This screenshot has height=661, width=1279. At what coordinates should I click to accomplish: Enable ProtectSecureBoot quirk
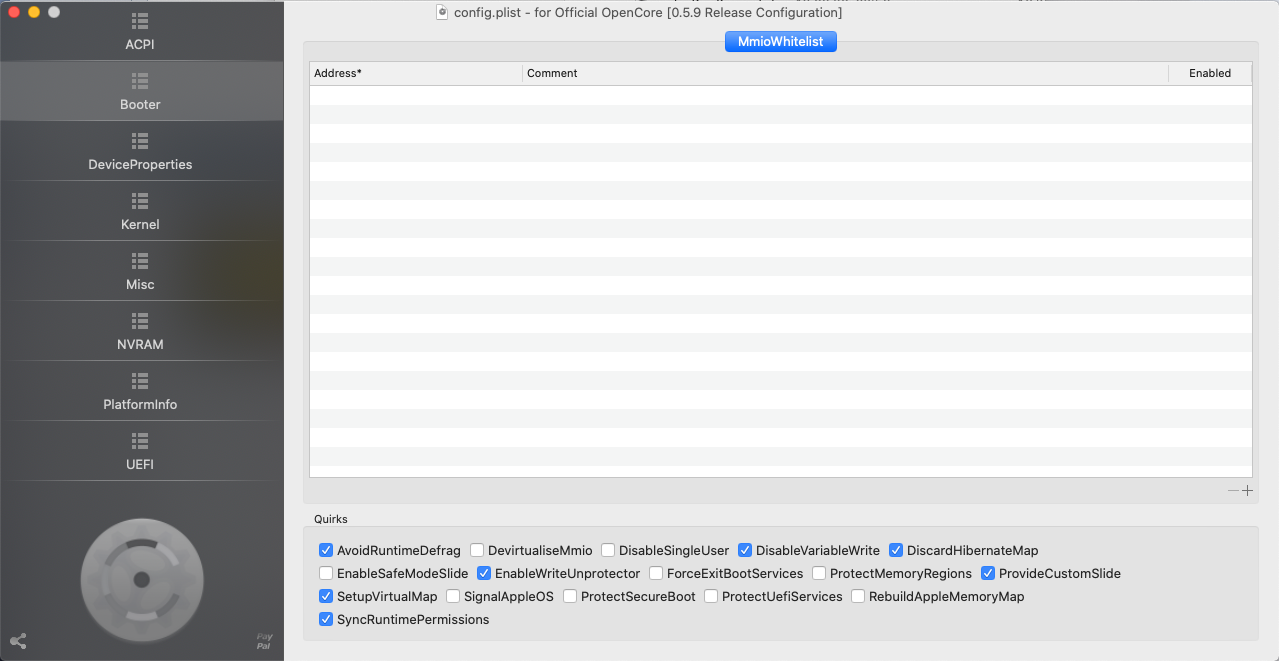(x=570, y=596)
